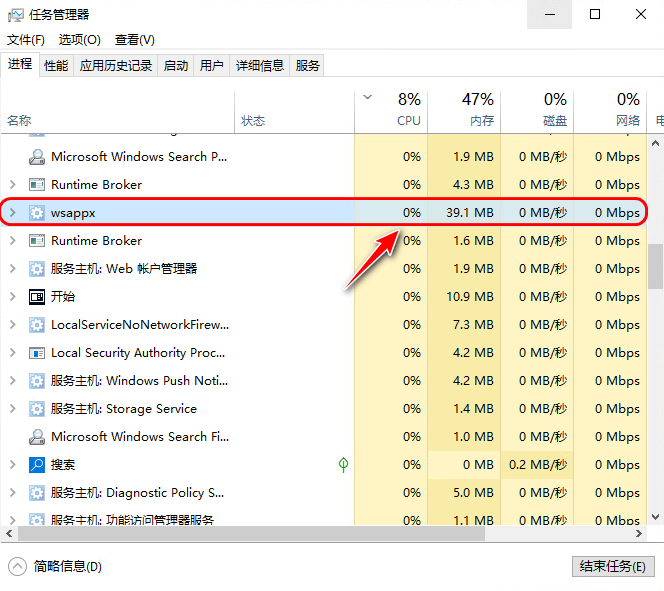Screen dimensions: 664x591
Task: Sort by the 磁盘 column header
Action: pyautogui.click(x=537, y=111)
